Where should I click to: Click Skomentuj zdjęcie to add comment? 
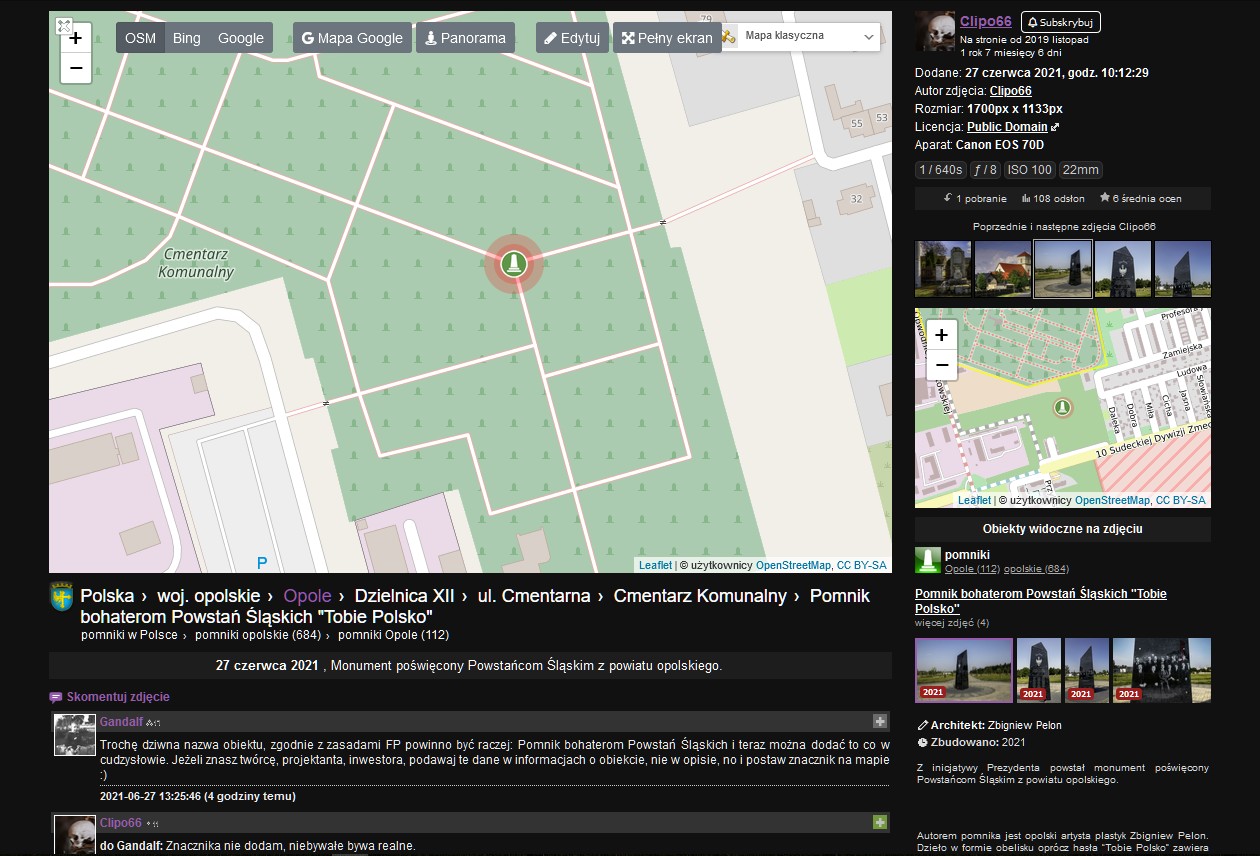(117, 697)
